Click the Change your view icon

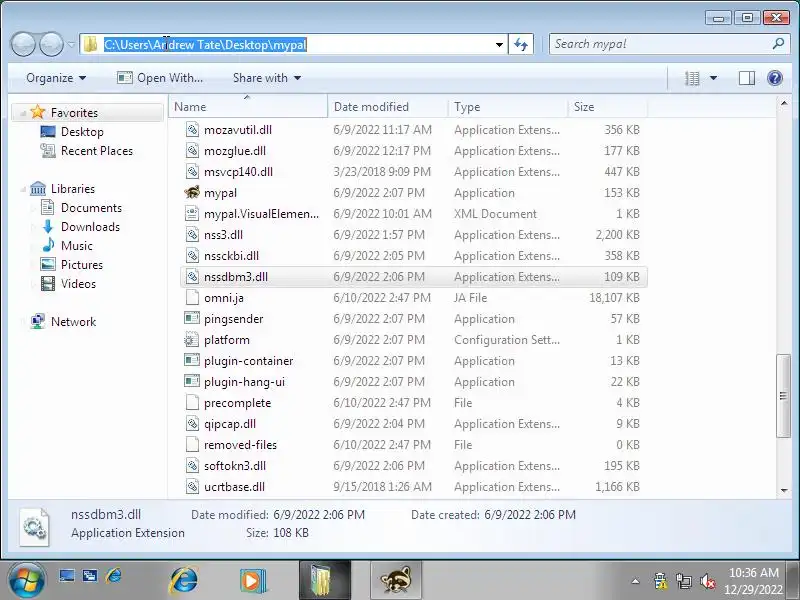click(692, 78)
